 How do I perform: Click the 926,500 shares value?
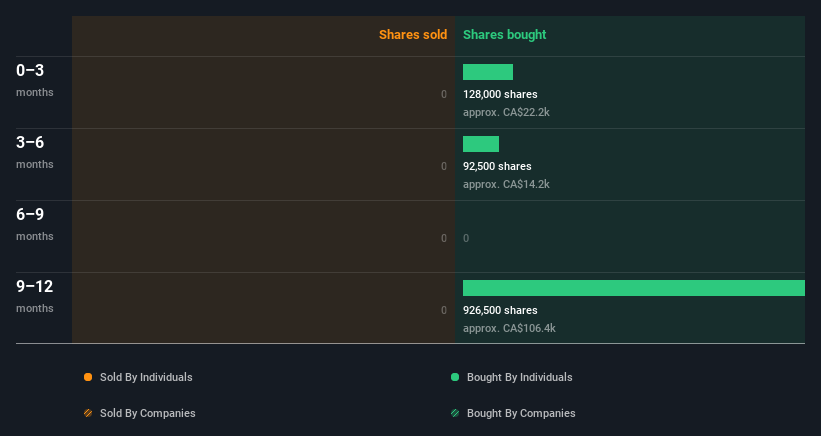coord(500,310)
